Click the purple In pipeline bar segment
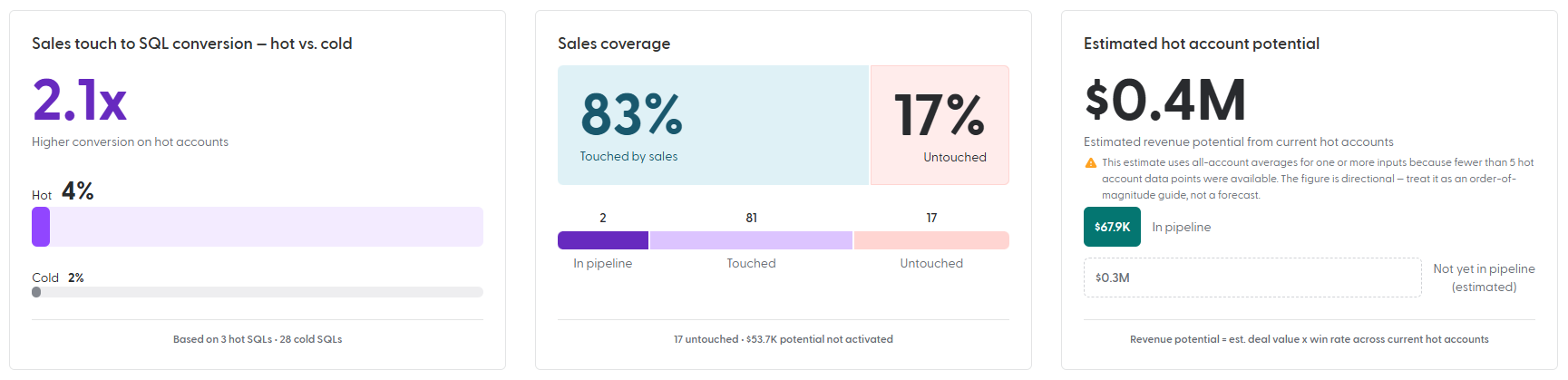Image resolution: width=1568 pixels, height=380 pixels. coord(603,240)
